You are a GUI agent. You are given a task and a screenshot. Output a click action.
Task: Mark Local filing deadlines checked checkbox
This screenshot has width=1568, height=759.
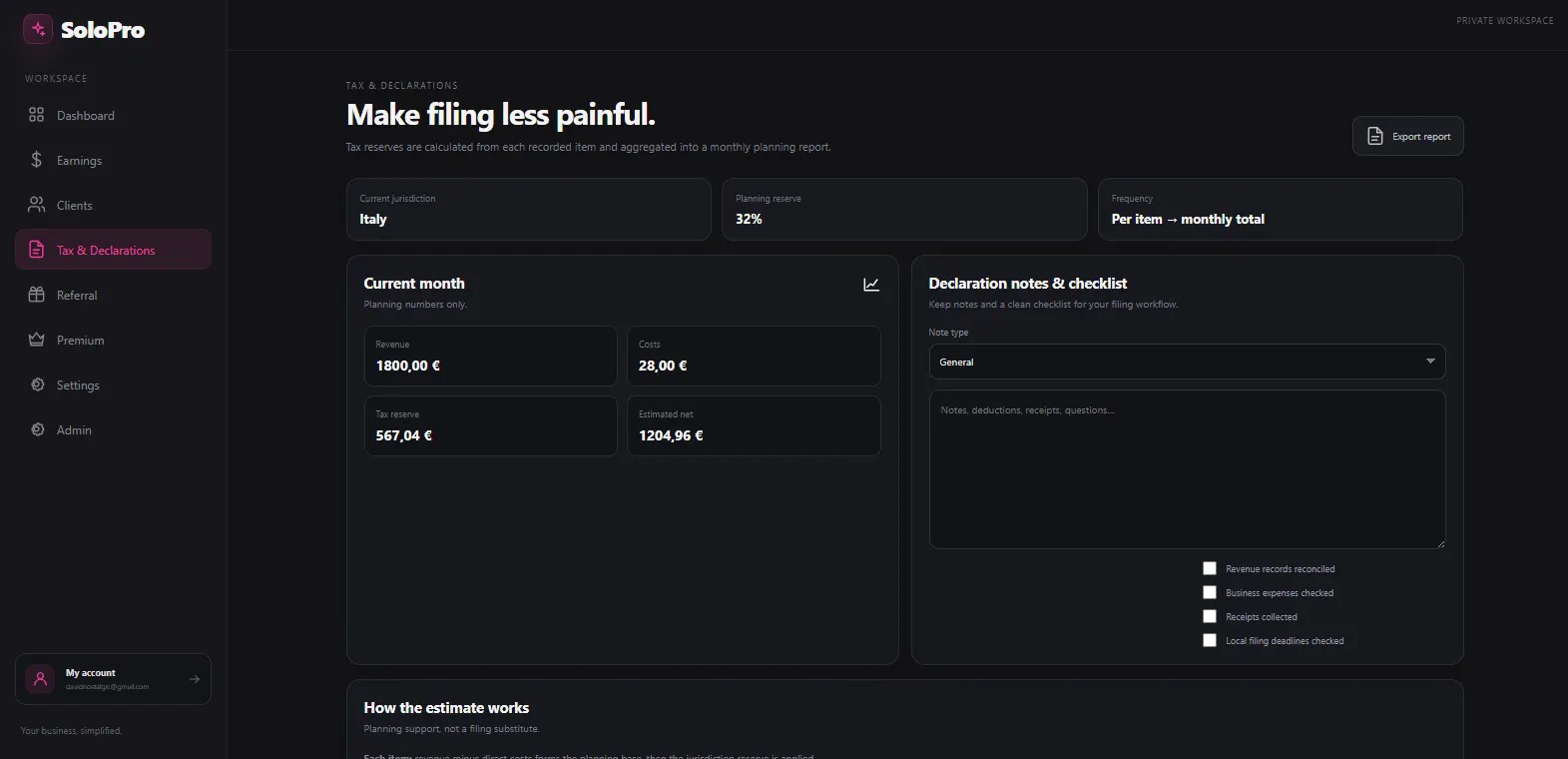[x=1210, y=640]
